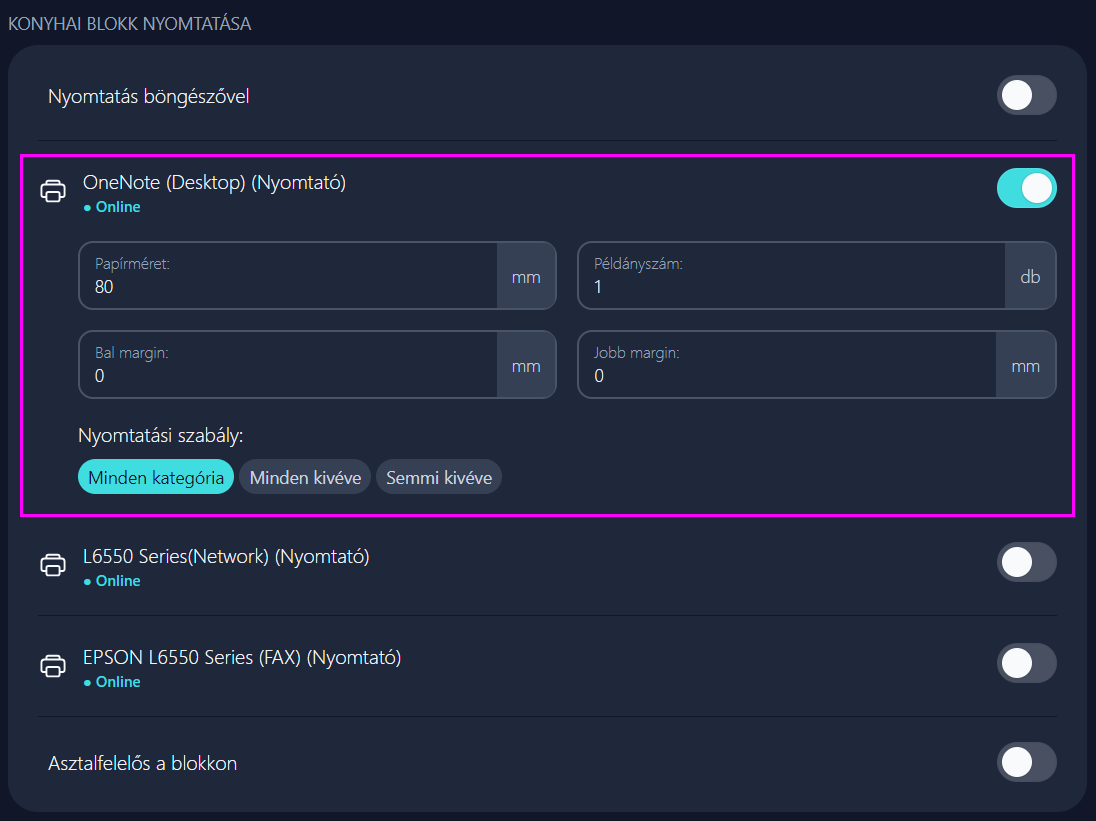Turn on the EPSON L6550 Series (FAX) toggle
This screenshot has width=1096, height=821.
coord(1026,663)
